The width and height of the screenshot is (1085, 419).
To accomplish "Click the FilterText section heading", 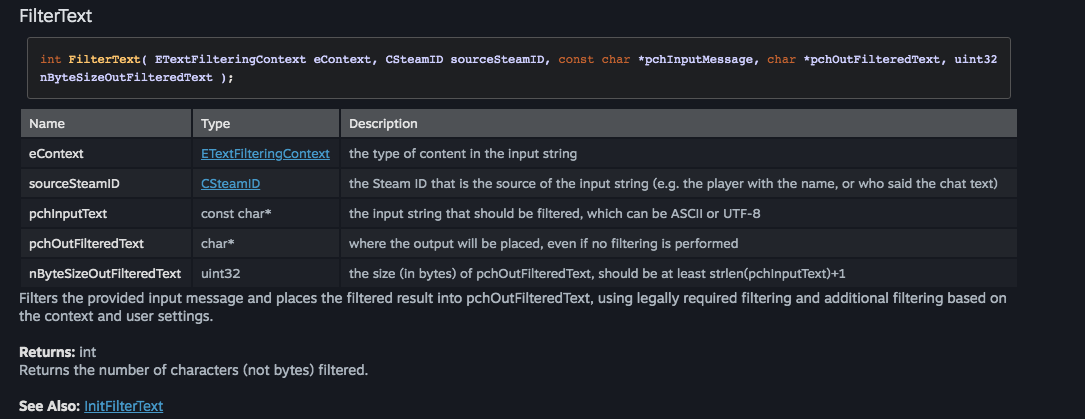I will coord(63,17).
